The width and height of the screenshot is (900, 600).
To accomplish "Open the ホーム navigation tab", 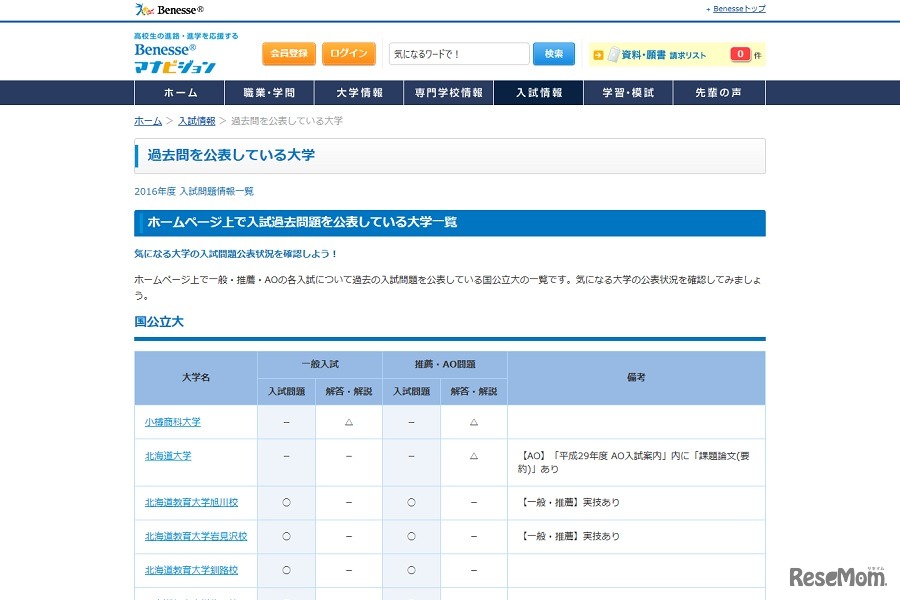I will 180,93.
